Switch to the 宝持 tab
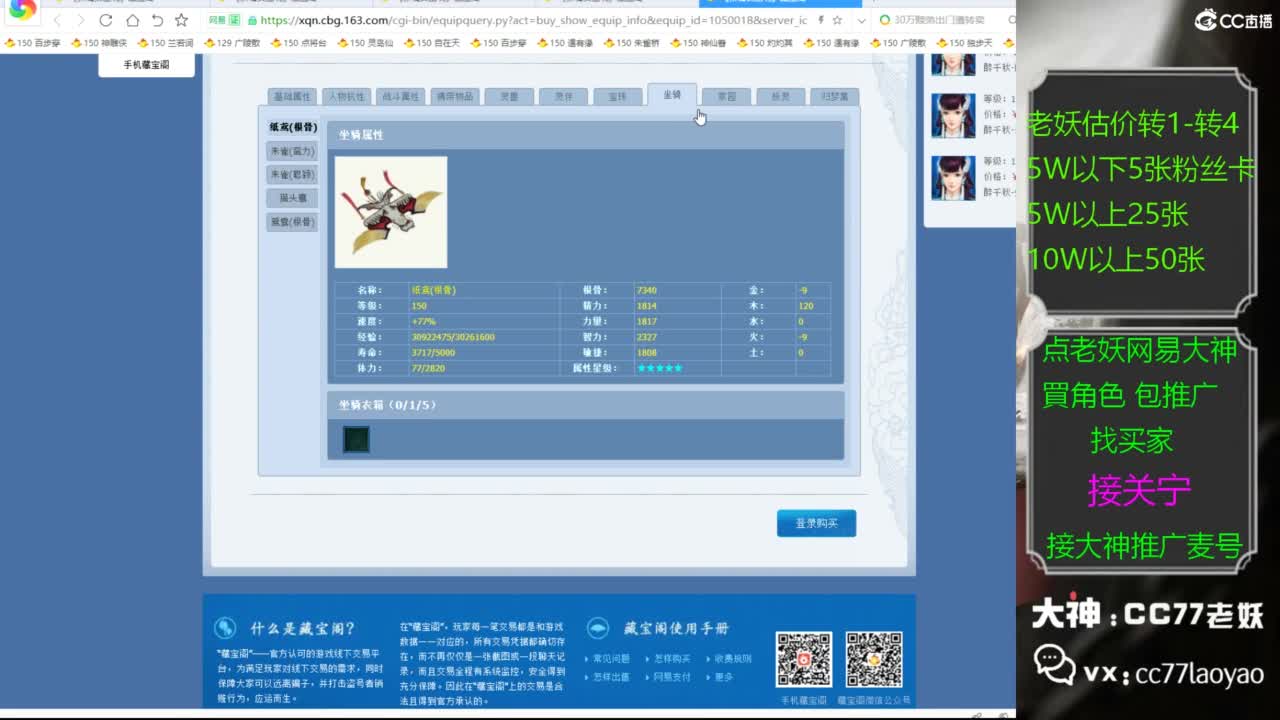This screenshot has width=1280, height=720. [617, 97]
